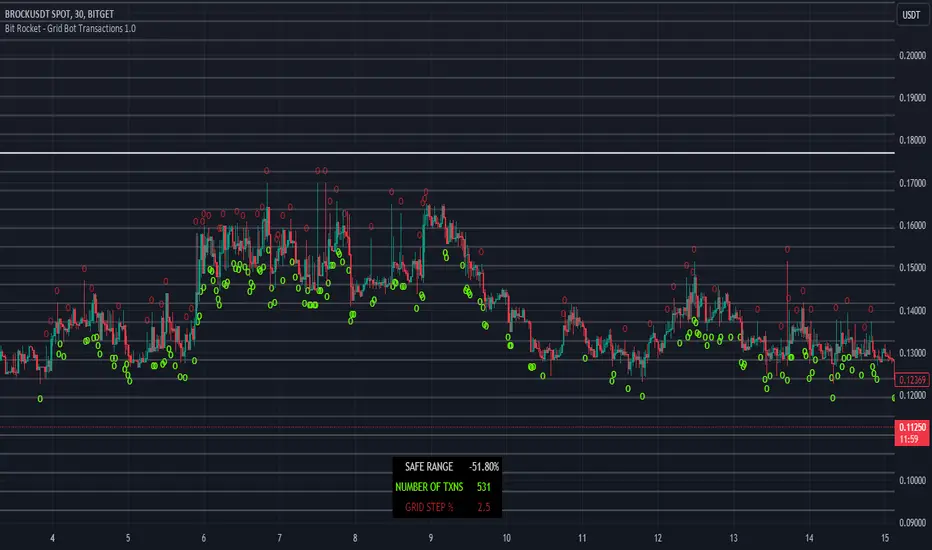The width and height of the screenshot is (932, 550).
Task: Open the USDT currency selector
Action: (911, 14)
